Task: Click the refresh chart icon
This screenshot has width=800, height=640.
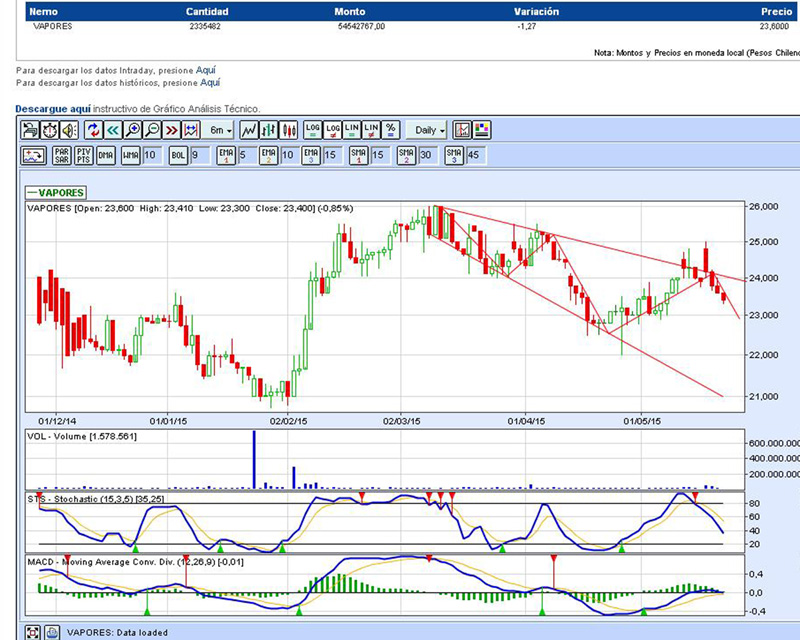Action: coord(92,130)
